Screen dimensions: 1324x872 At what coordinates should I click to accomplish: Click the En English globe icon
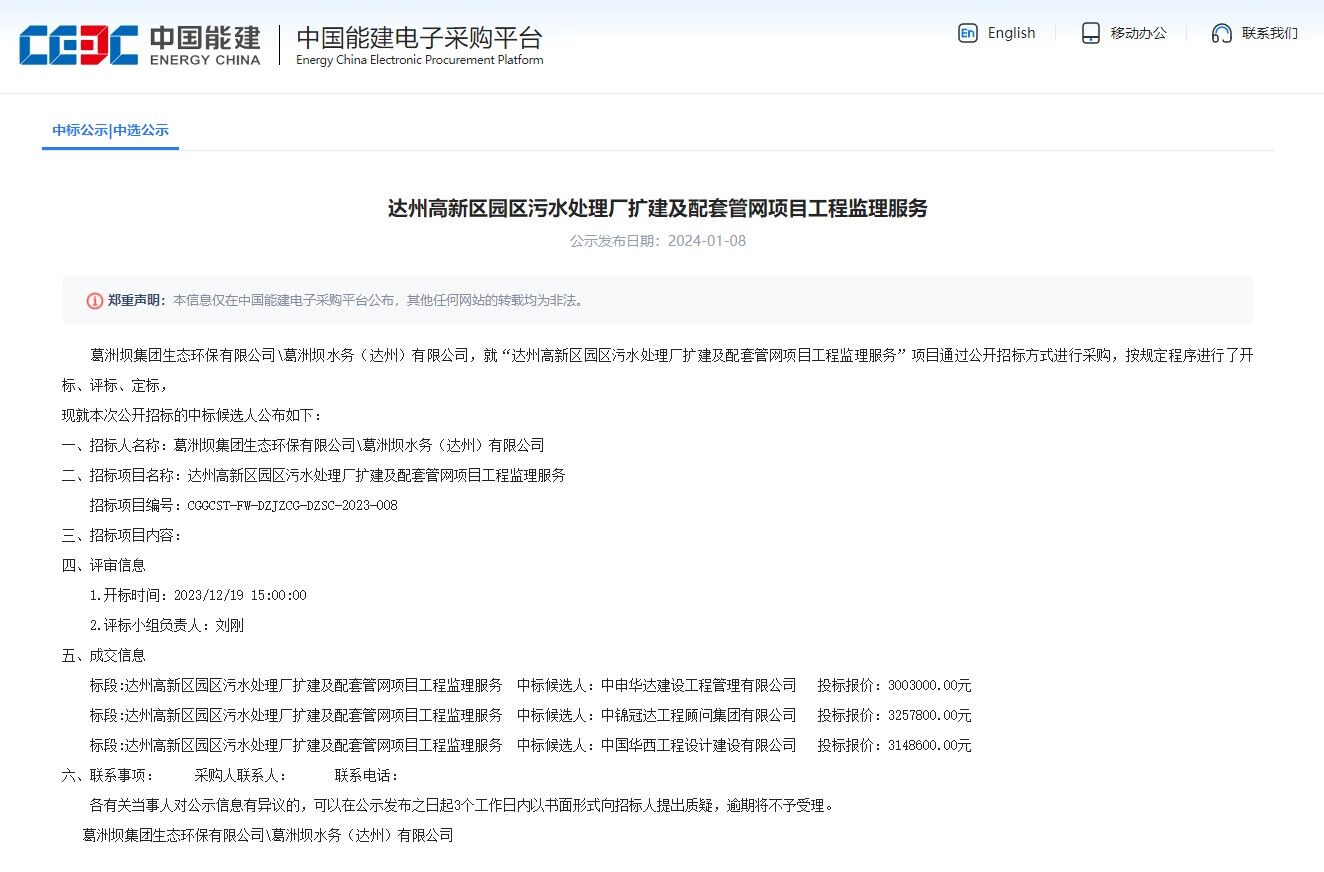[968, 33]
